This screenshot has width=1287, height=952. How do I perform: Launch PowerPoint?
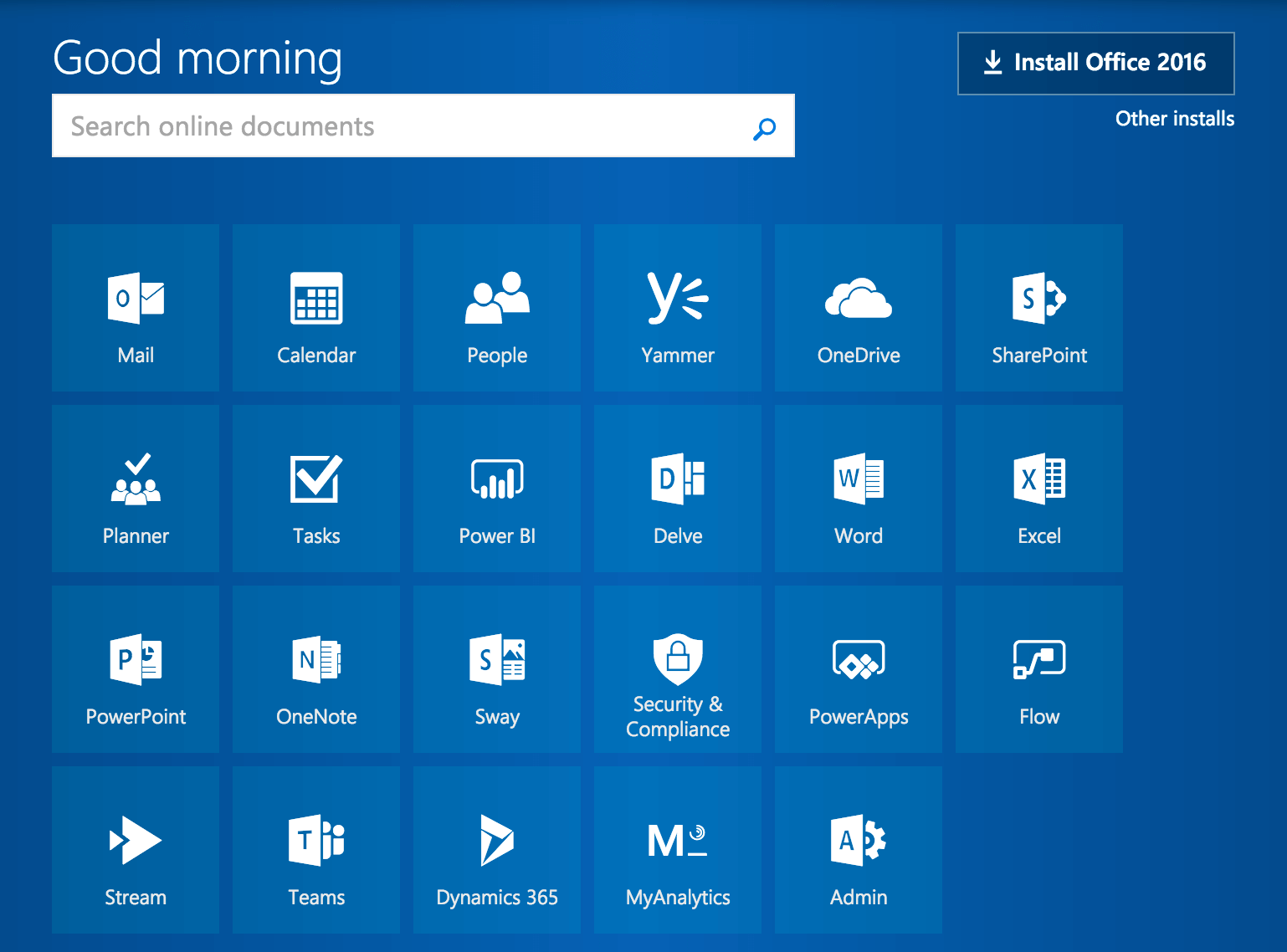click(135, 669)
